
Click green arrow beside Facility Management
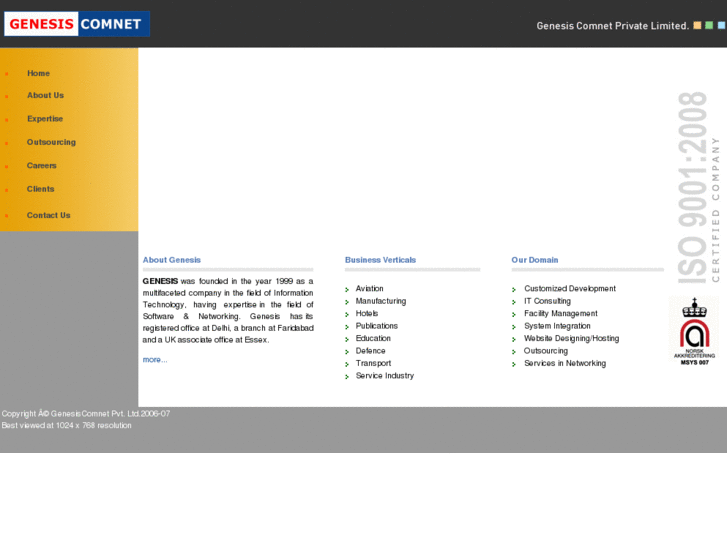514,315
